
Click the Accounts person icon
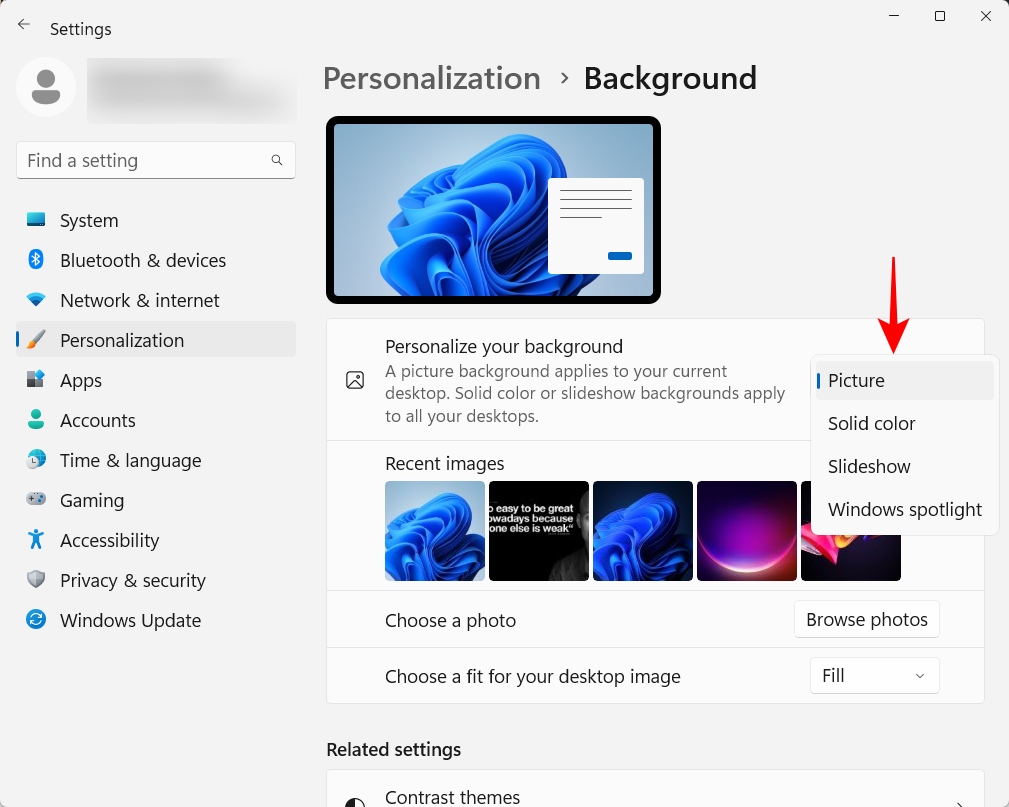point(36,420)
